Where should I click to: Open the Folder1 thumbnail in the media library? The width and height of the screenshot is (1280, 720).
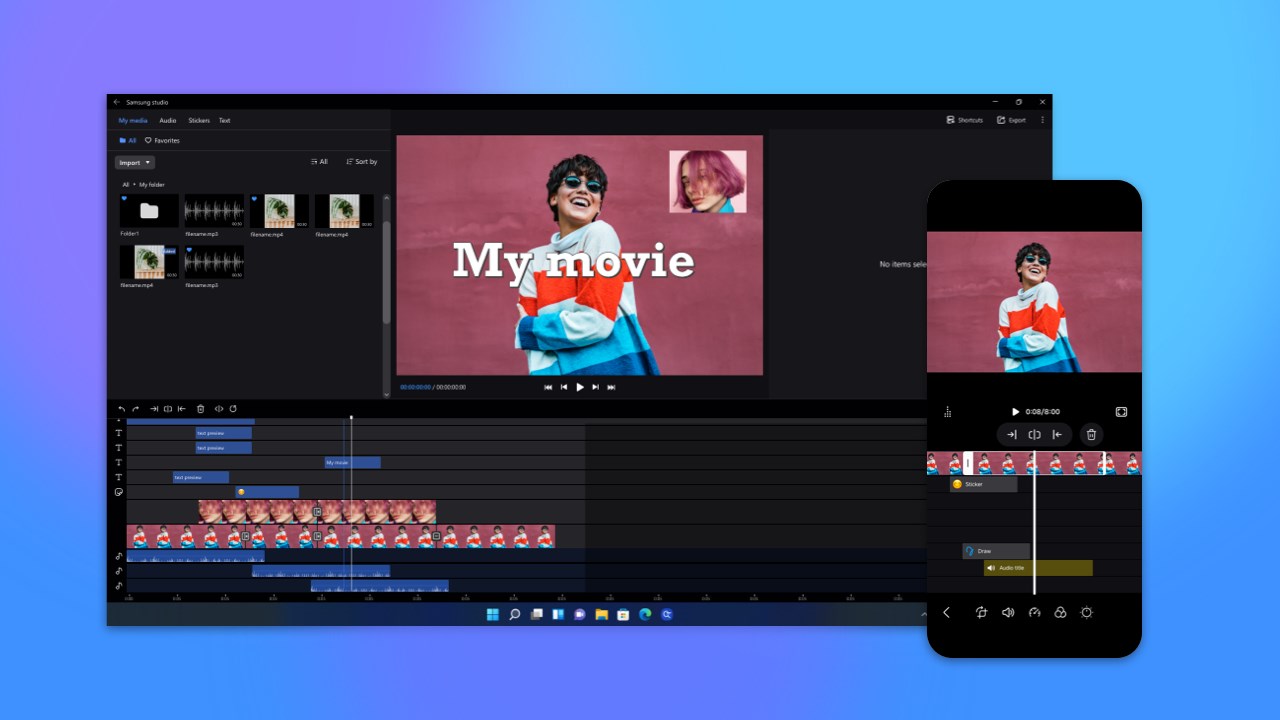148,210
